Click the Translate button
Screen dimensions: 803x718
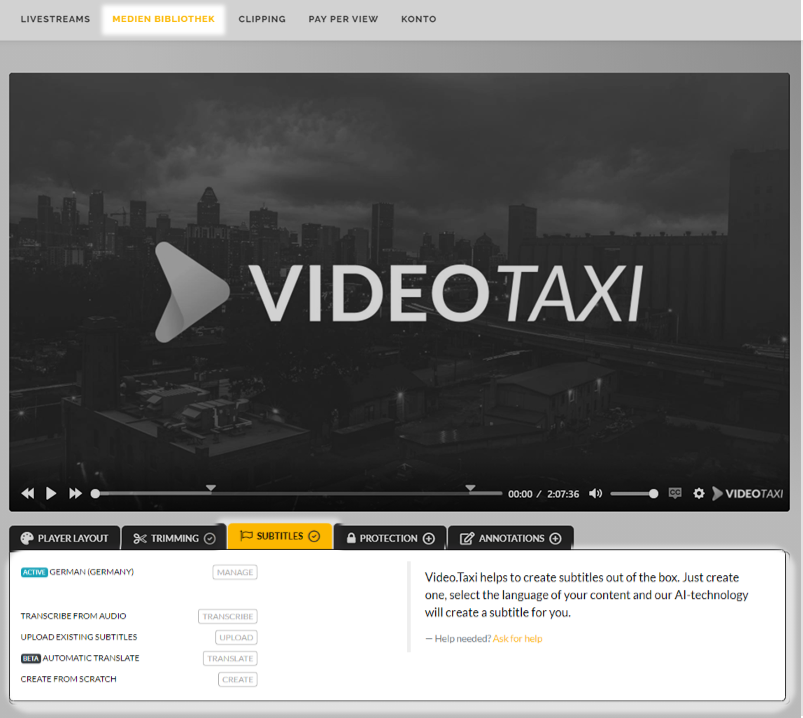[230, 658]
